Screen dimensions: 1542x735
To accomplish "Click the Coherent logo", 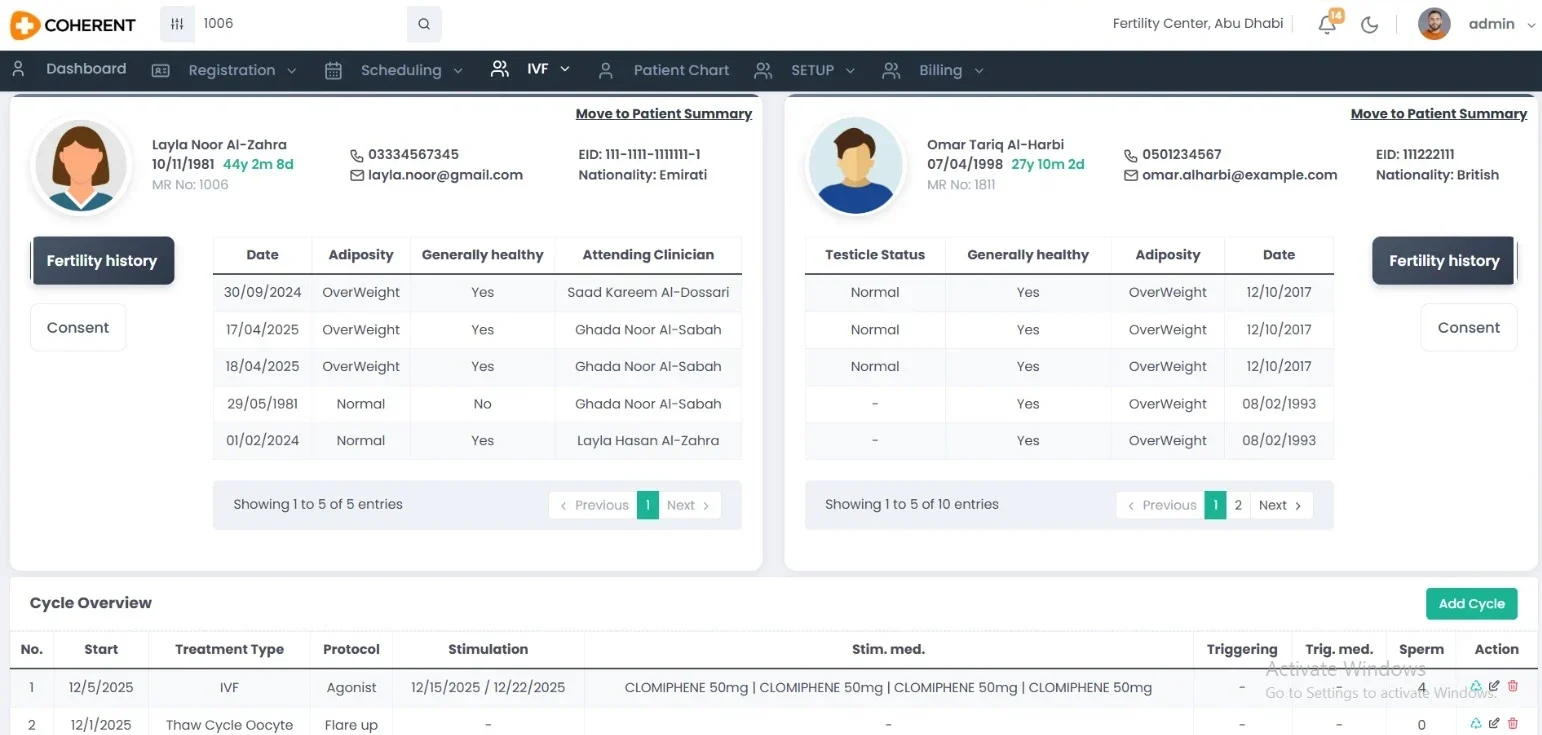I will point(73,25).
